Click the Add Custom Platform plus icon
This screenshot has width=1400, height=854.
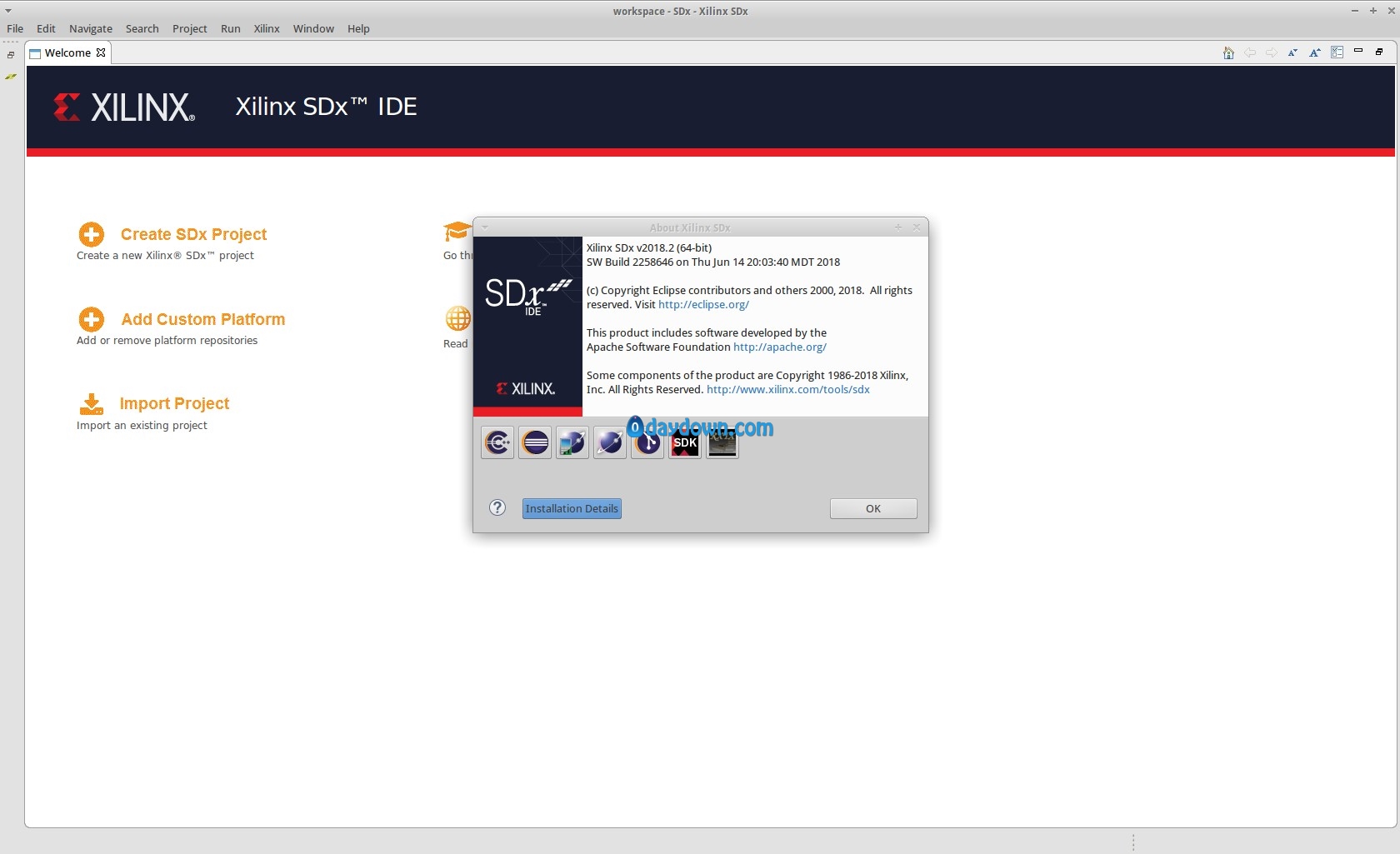pyautogui.click(x=92, y=319)
